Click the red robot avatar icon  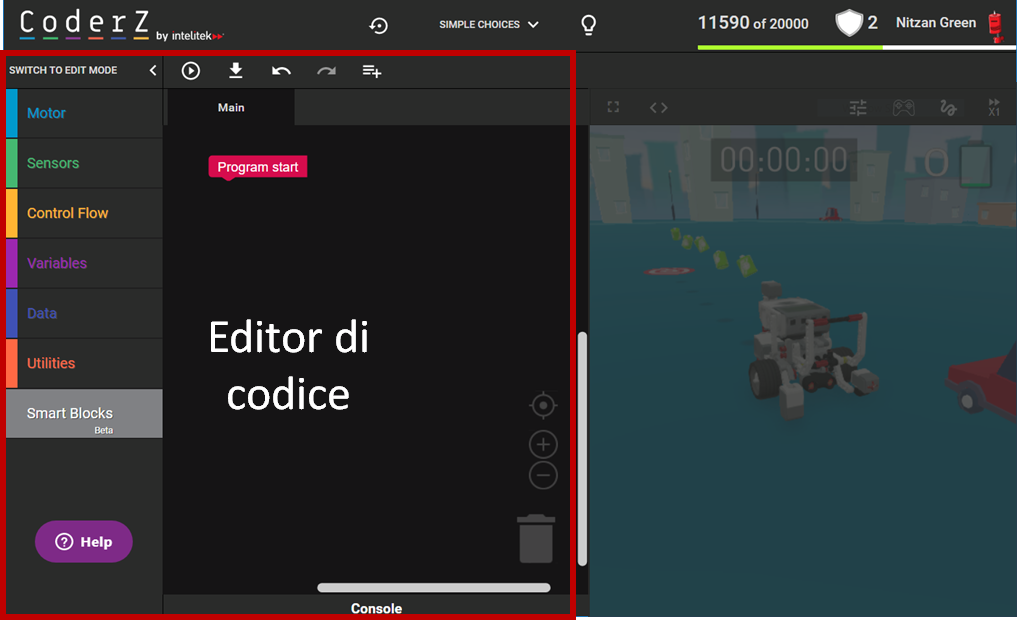coord(996,27)
